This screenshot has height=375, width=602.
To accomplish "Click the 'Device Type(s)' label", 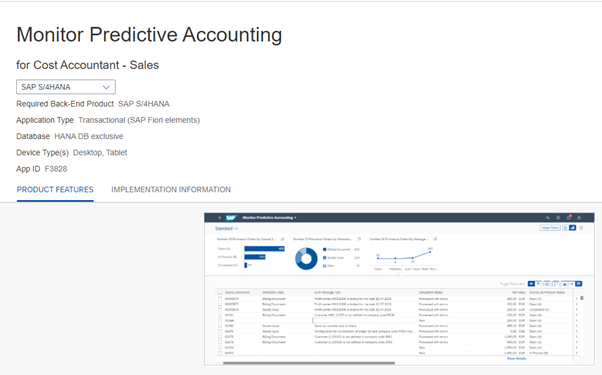I will [x=42, y=153].
